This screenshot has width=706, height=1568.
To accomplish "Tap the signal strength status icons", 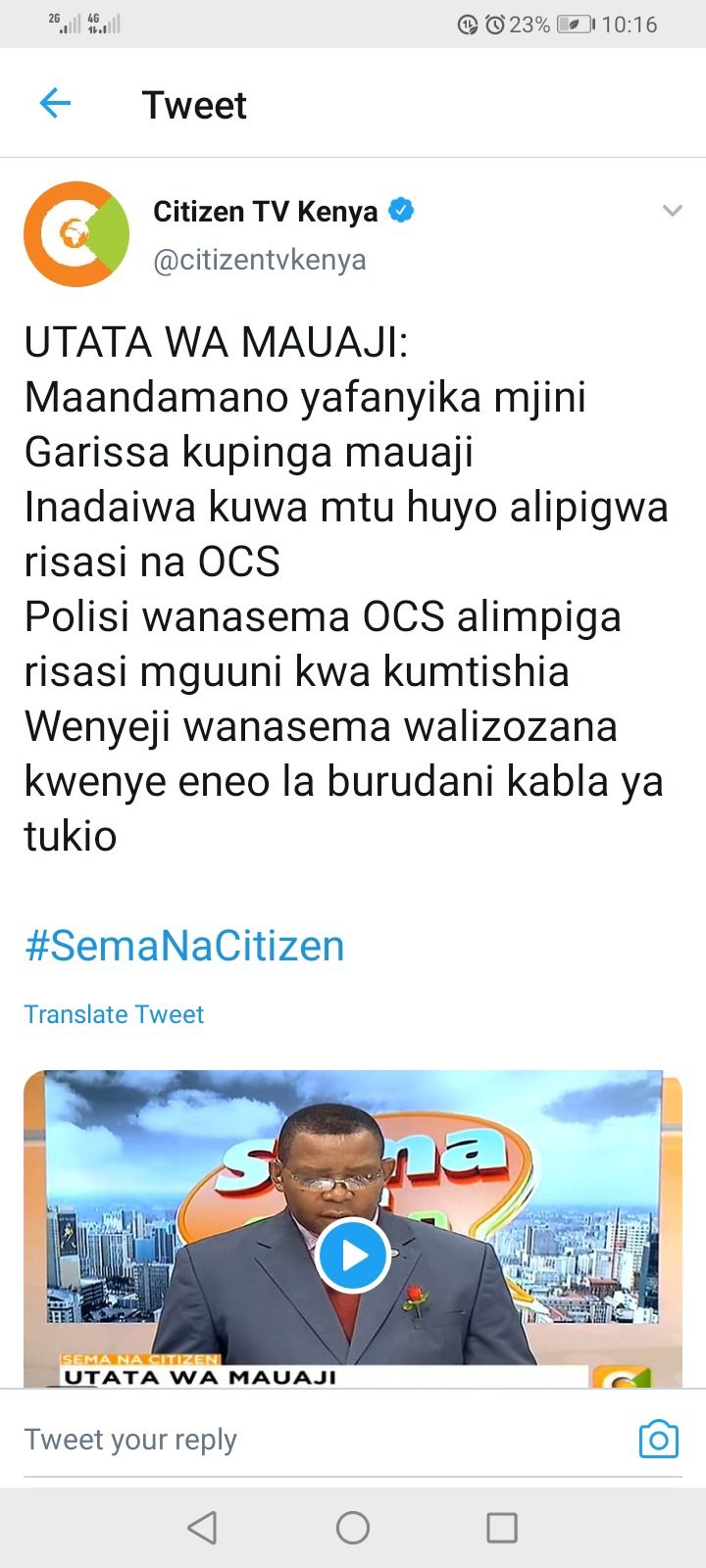I will (x=84, y=24).
